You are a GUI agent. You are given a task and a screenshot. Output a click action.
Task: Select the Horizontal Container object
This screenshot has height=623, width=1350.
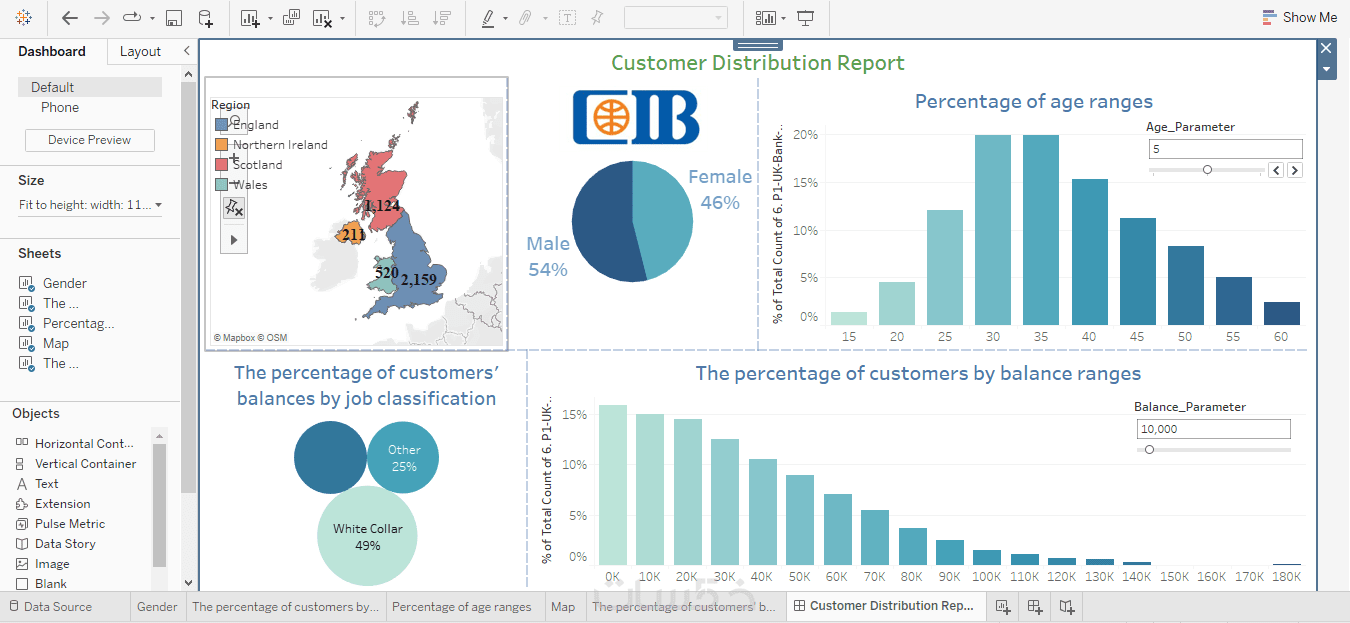click(84, 443)
